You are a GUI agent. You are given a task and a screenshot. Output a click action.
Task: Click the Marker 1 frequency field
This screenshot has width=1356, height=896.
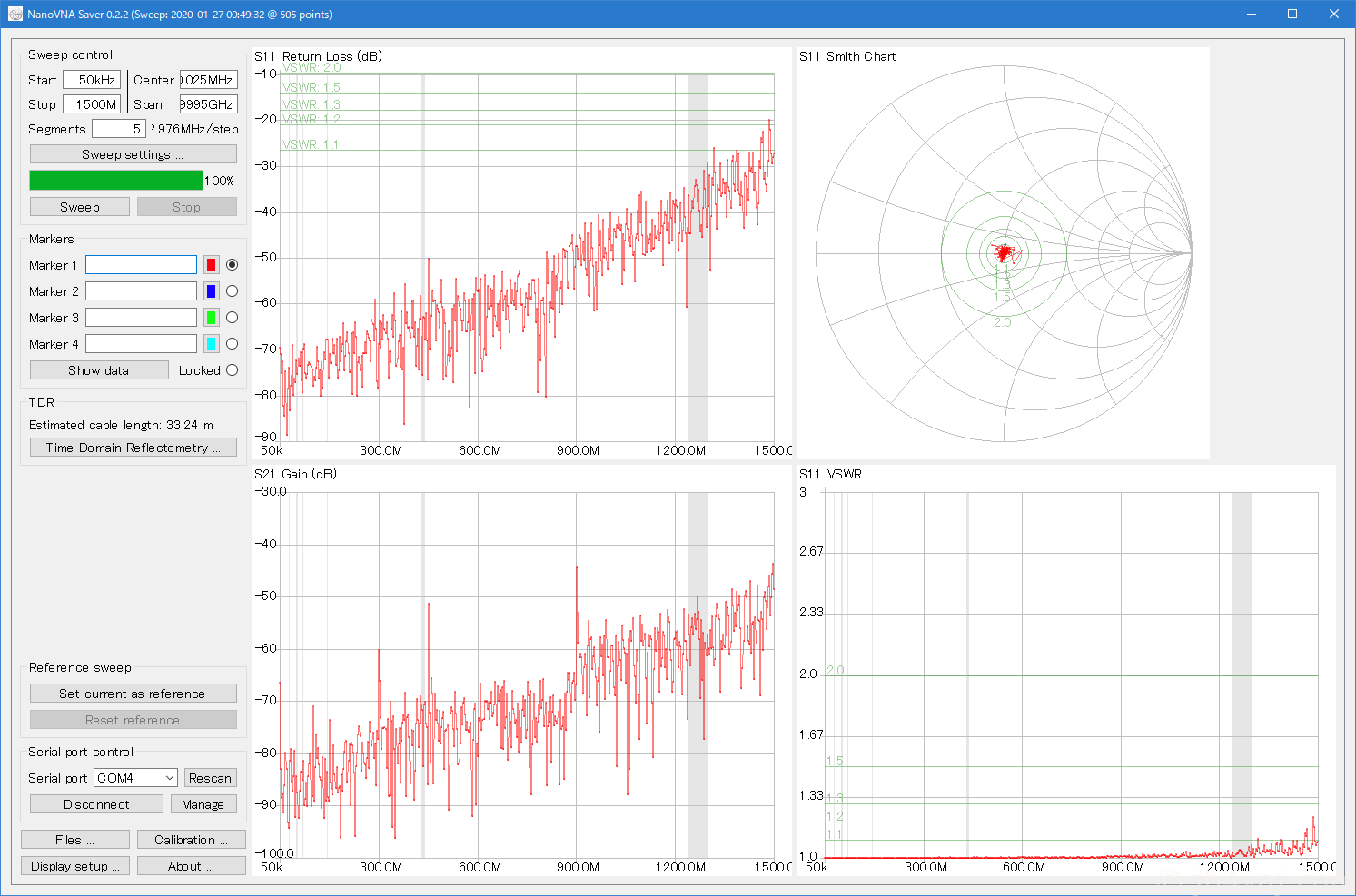click(x=142, y=265)
